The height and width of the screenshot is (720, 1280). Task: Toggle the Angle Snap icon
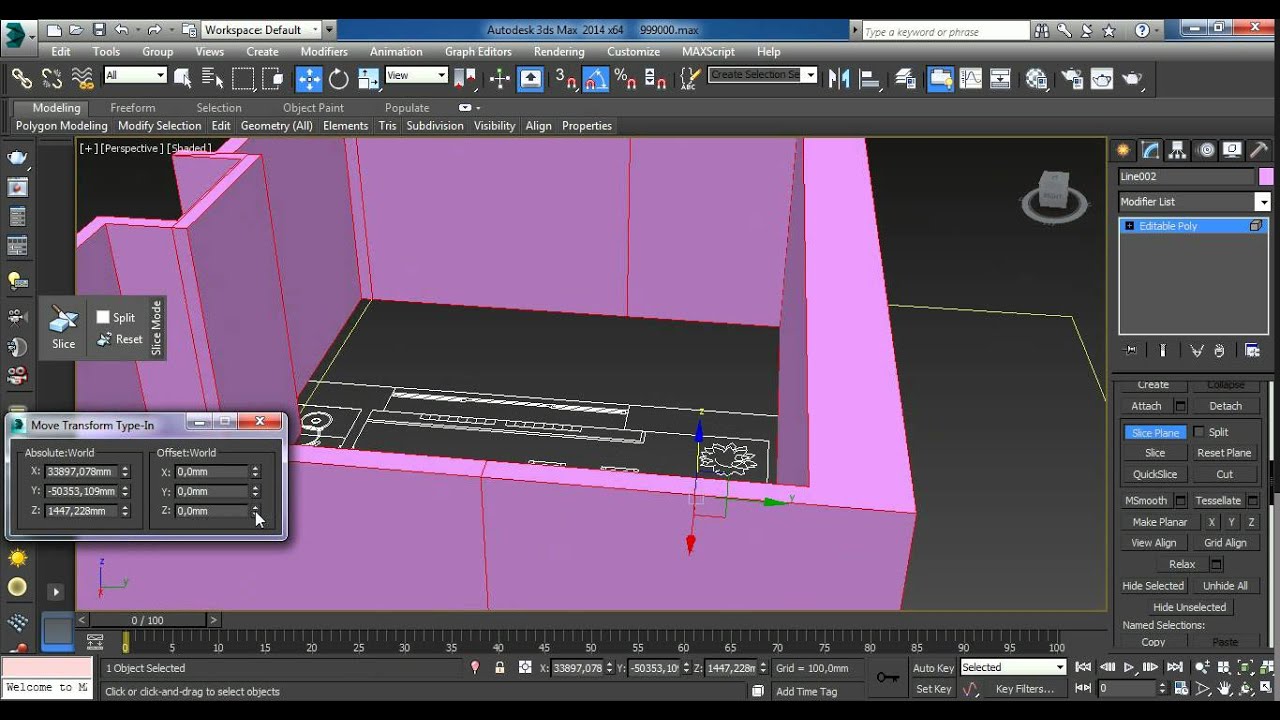[x=595, y=79]
